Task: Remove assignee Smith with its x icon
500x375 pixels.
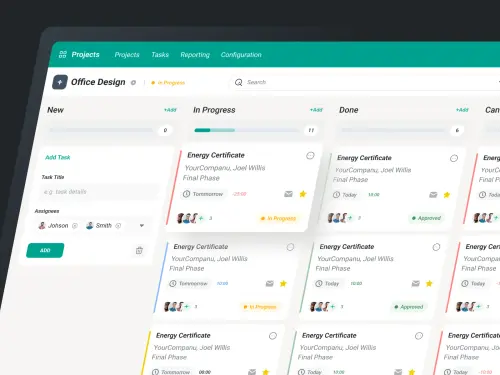Action: (x=118, y=226)
